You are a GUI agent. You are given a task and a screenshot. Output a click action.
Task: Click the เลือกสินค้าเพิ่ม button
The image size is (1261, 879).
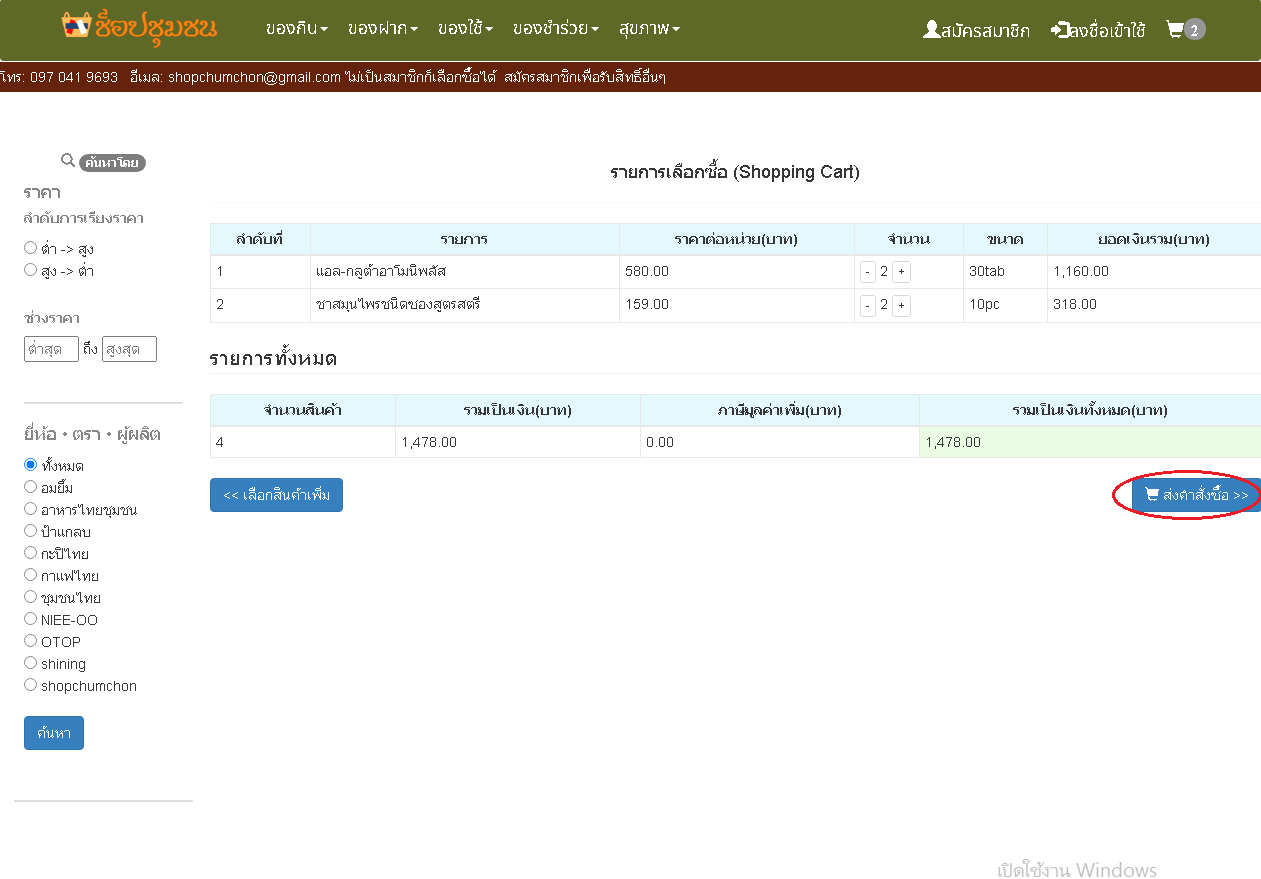pos(276,495)
